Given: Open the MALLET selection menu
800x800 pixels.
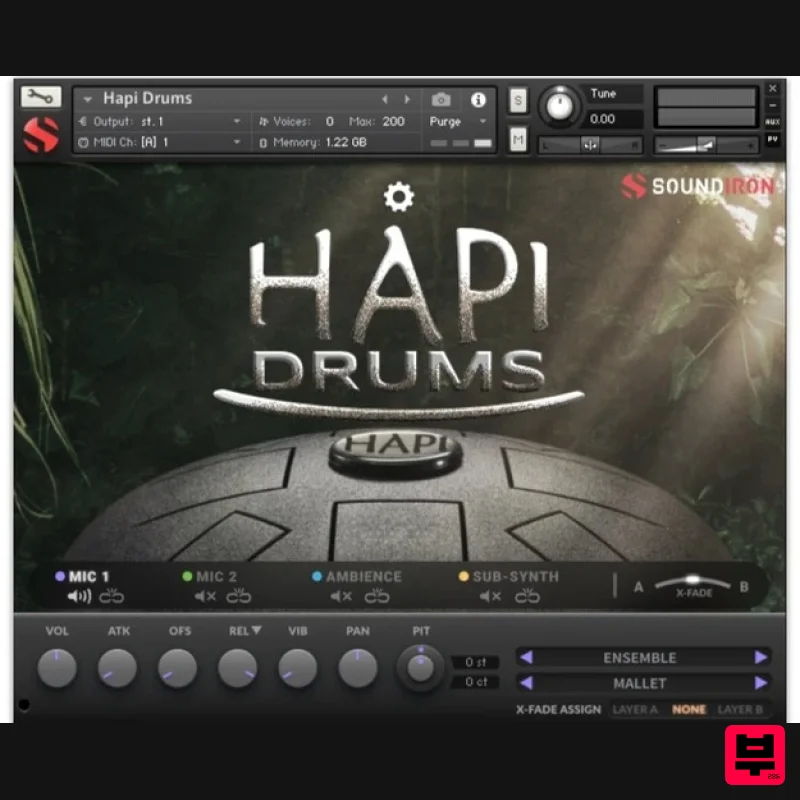Looking at the screenshot, I should coord(640,683).
